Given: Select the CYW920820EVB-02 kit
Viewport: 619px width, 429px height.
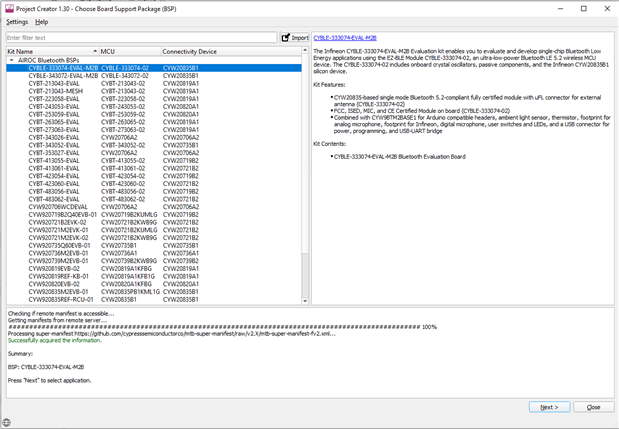Looking at the screenshot, I should click(54, 284).
